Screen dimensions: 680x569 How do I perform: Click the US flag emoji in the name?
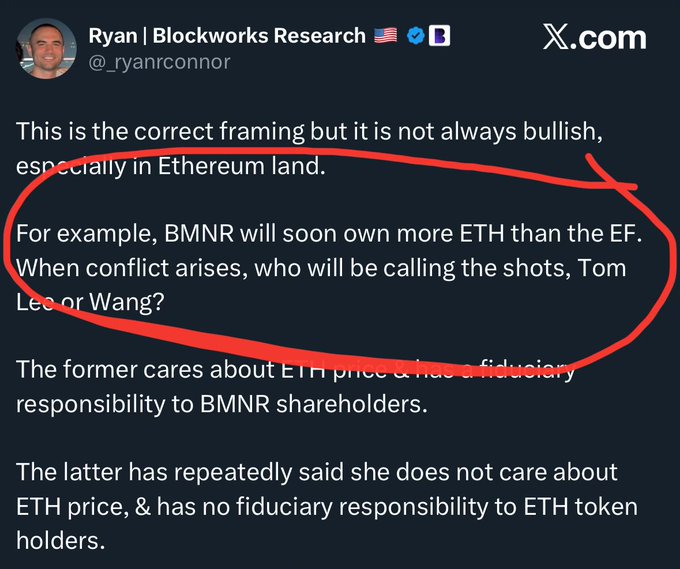385,36
